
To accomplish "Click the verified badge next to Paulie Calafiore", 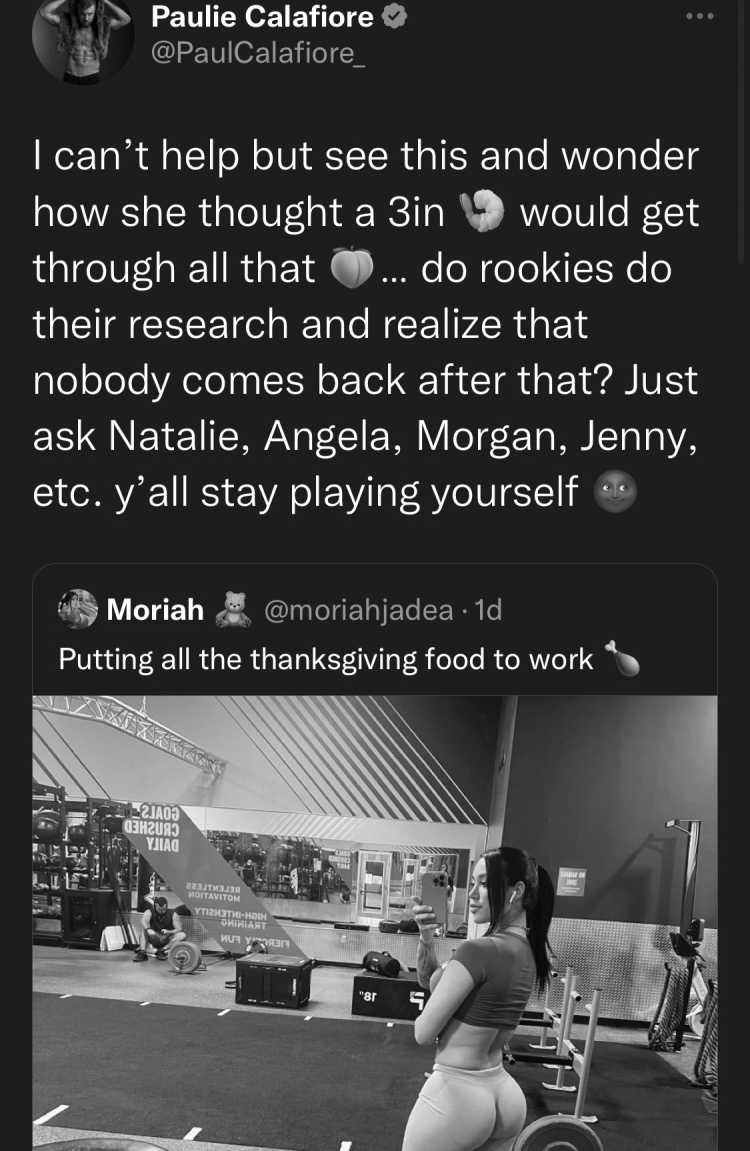I will [x=396, y=17].
